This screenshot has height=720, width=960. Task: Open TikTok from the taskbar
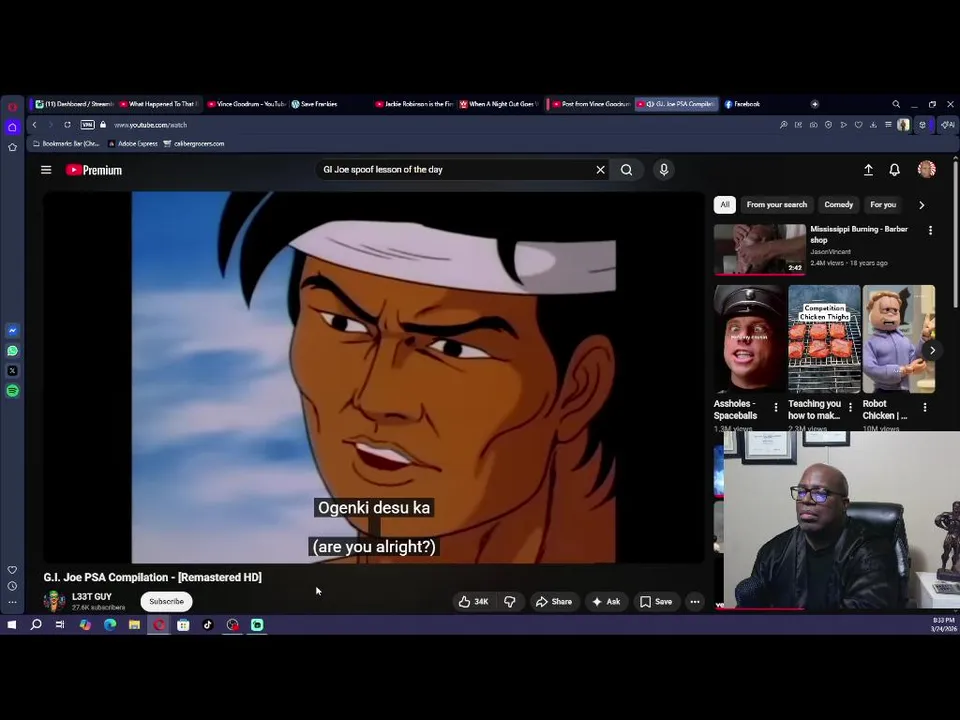coord(208,624)
